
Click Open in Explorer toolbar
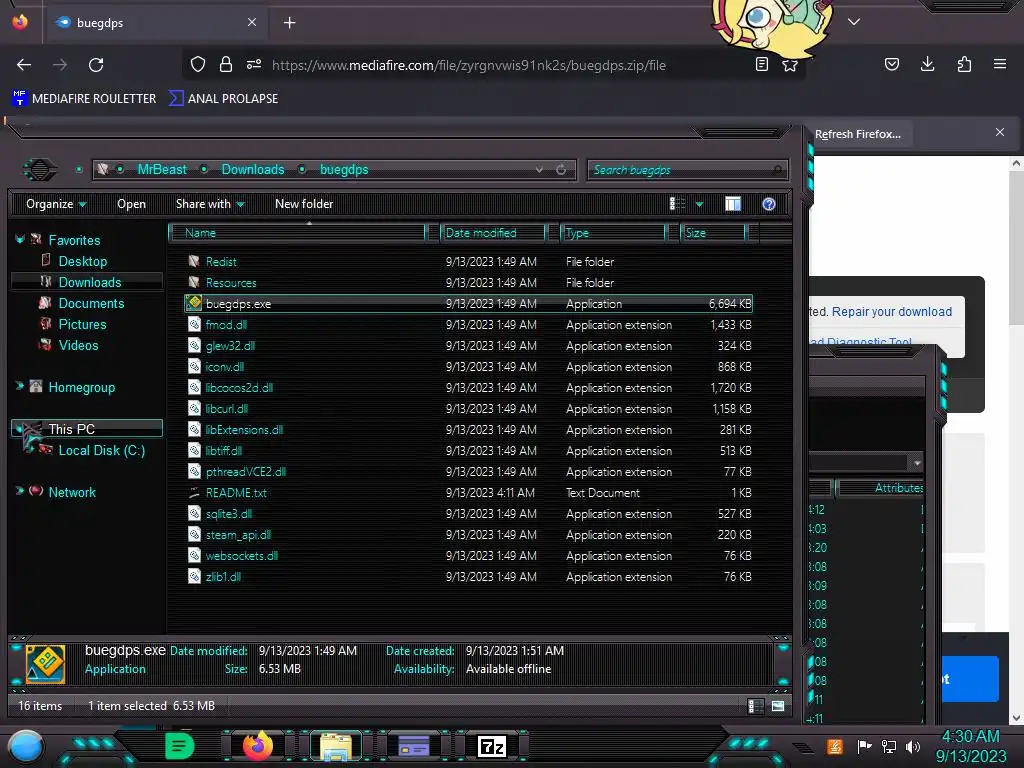coord(131,204)
